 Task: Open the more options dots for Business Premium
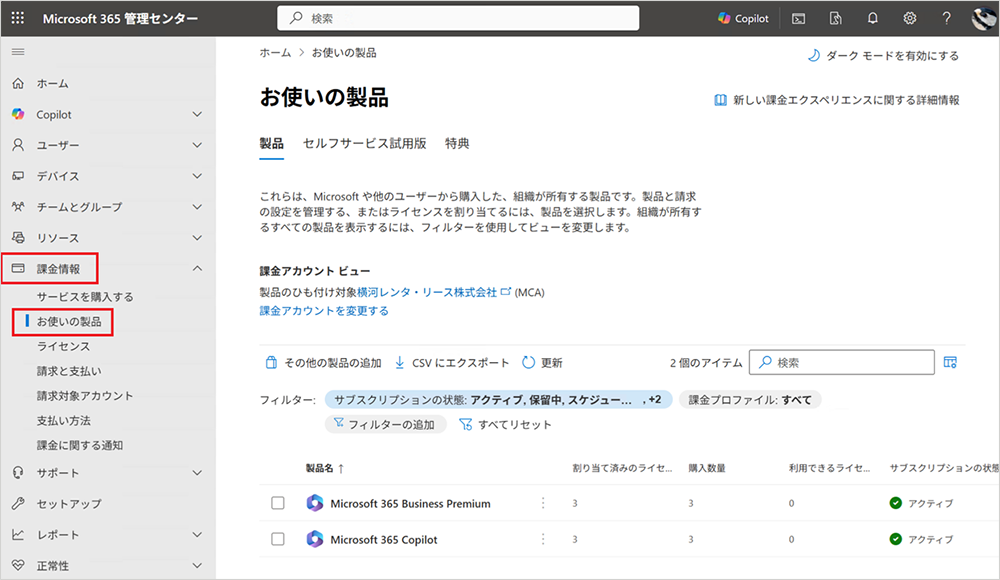tap(543, 503)
